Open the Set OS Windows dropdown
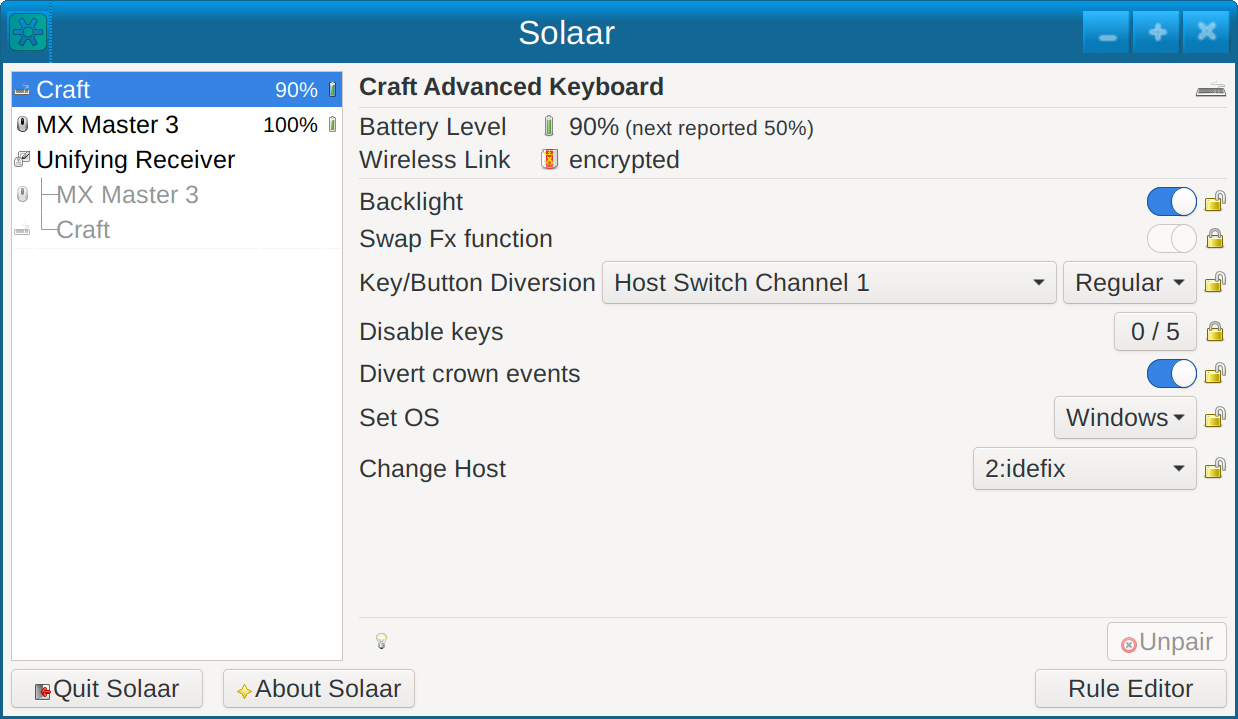Image resolution: width=1238 pixels, height=719 pixels. 1125,417
